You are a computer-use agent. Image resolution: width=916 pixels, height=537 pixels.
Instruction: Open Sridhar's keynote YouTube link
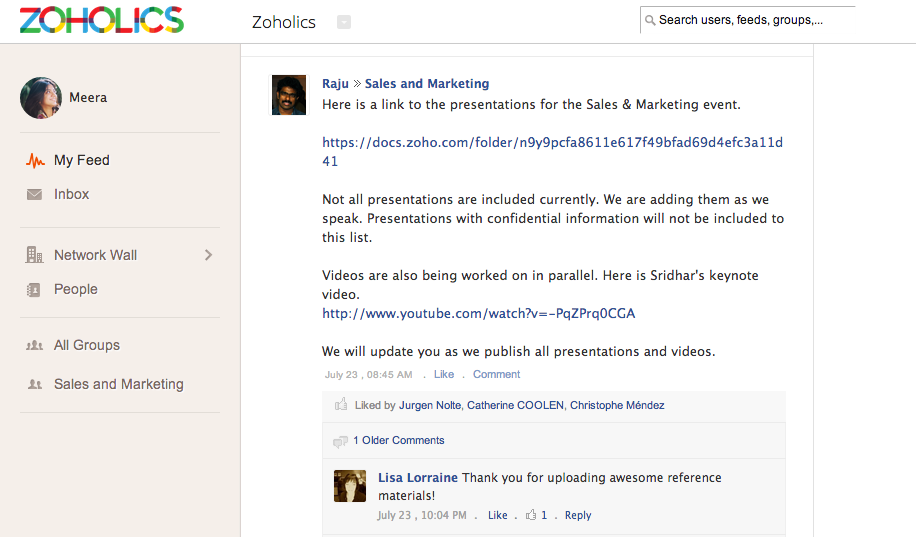tap(478, 313)
